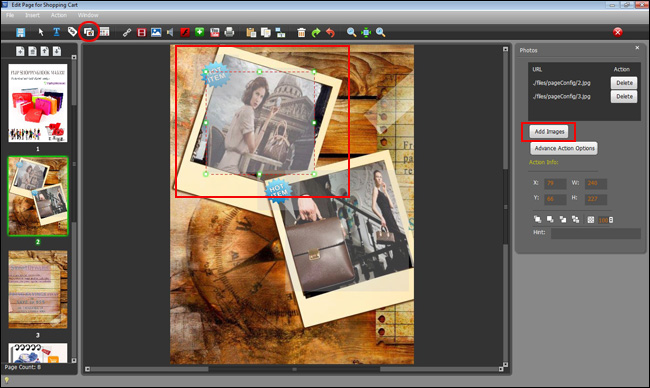Click thumbnail panel scroll up arrow
Screen dimensions: 650x388
[x=74, y=57]
